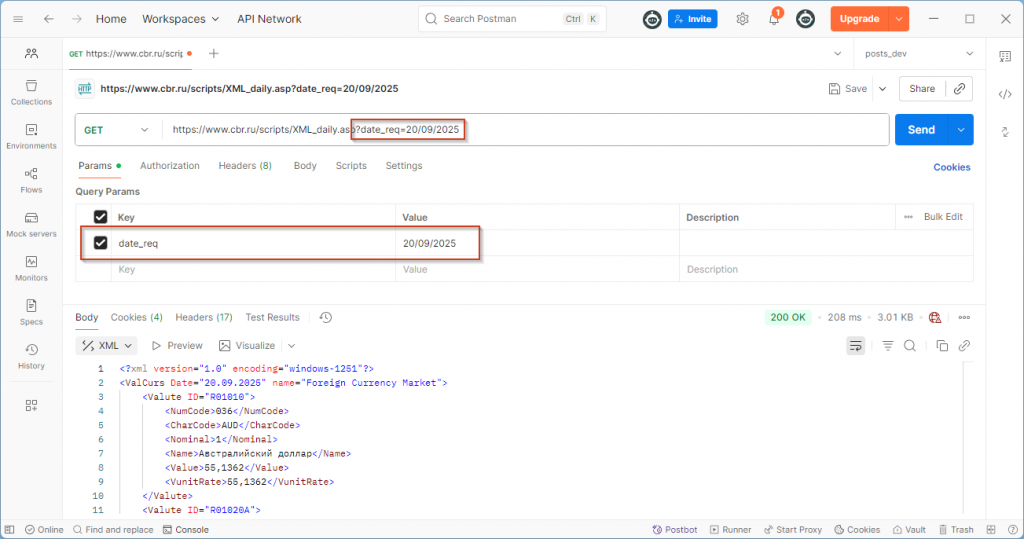The width and height of the screenshot is (1024, 539).
Task: Search the response with magnifier icon
Action: pyautogui.click(x=910, y=346)
